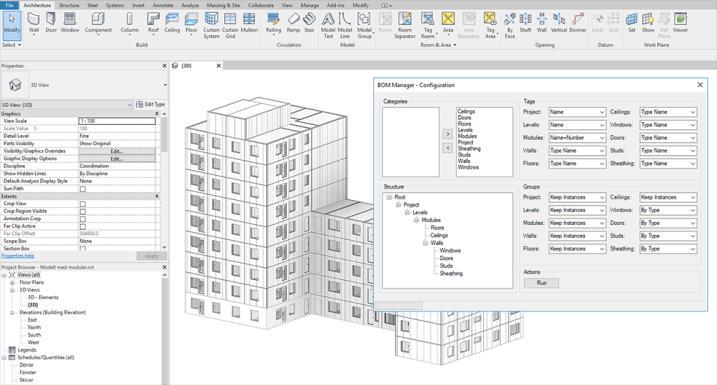Open the Structure ribbon tab

[69, 5]
